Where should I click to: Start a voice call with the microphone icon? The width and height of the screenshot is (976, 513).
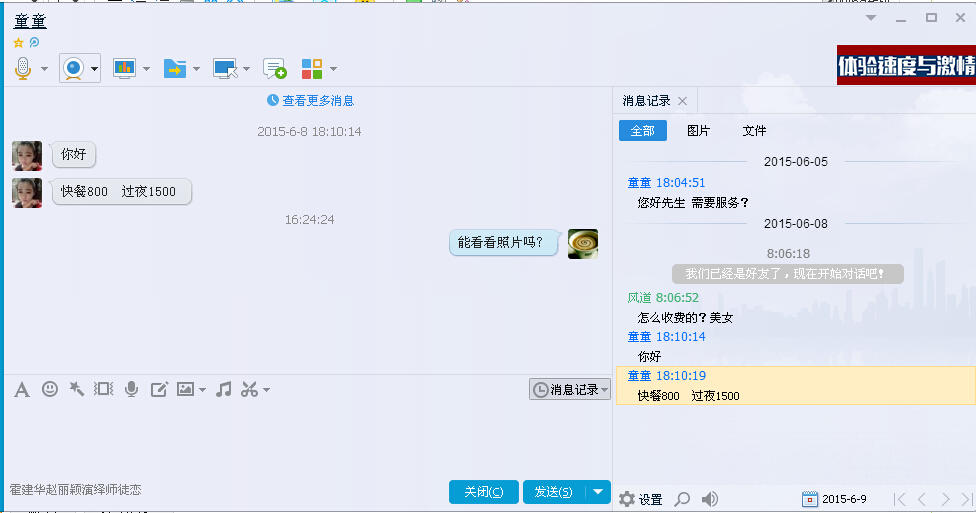click(x=23, y=68)
